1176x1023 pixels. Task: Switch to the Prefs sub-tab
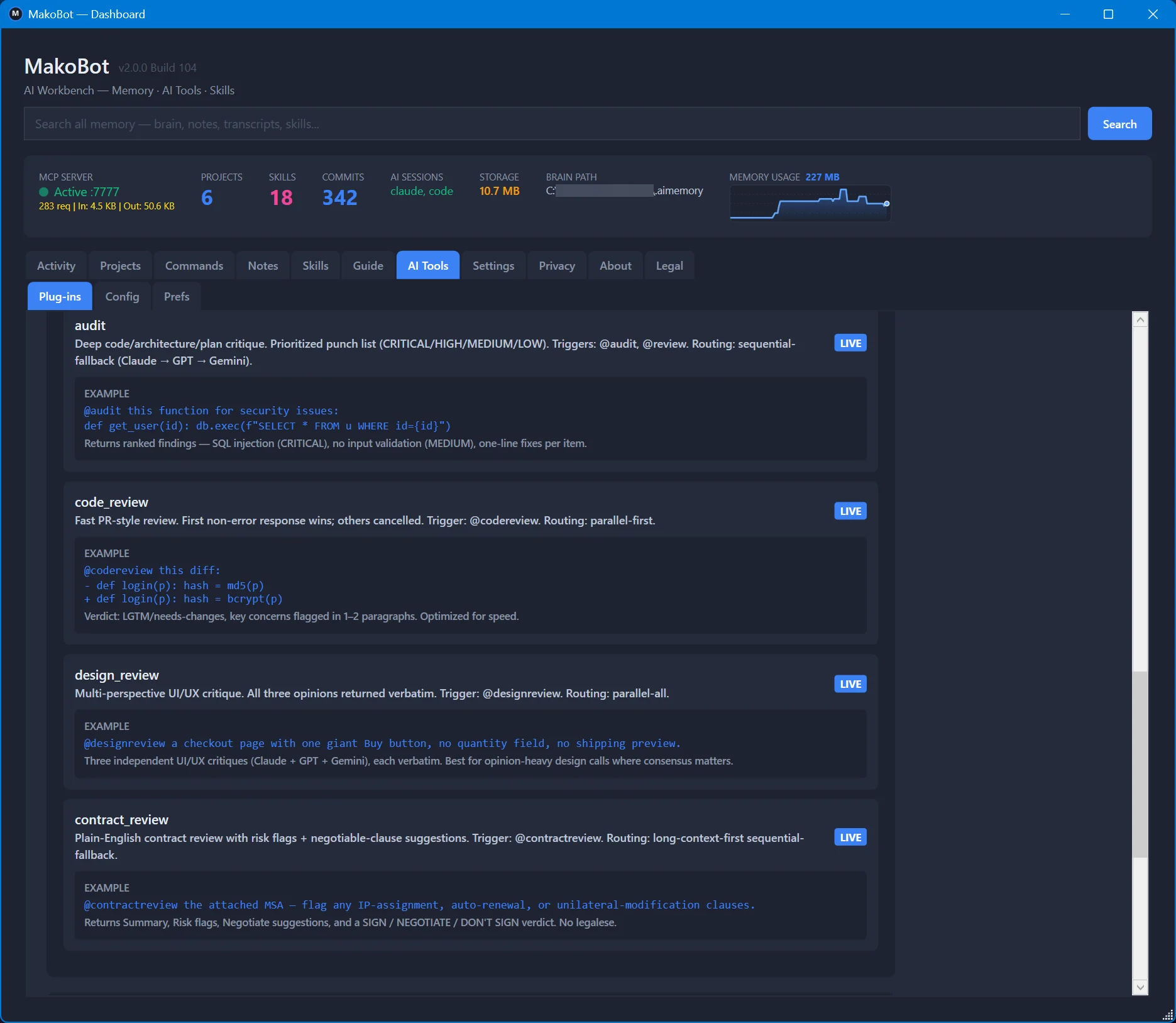[177, 296]
